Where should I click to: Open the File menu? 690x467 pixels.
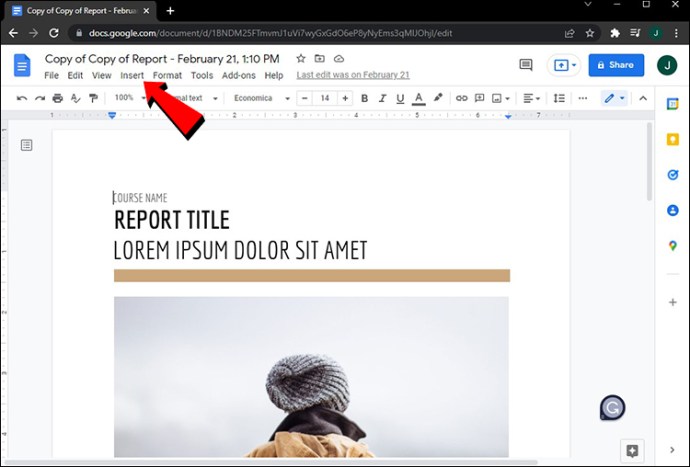(51, 75)
